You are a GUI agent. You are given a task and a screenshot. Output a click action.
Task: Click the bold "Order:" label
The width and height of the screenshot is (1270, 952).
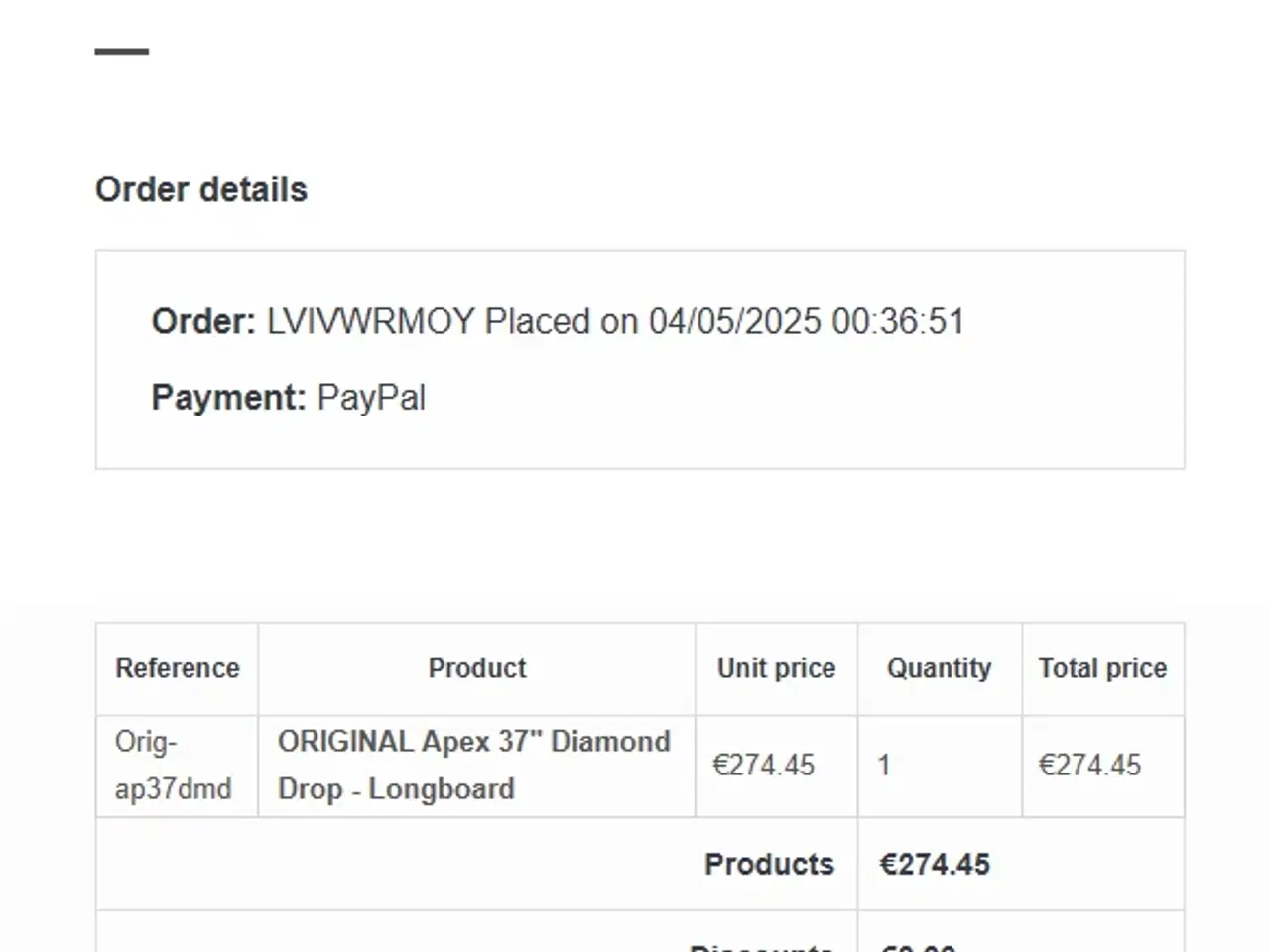(203, 322)
